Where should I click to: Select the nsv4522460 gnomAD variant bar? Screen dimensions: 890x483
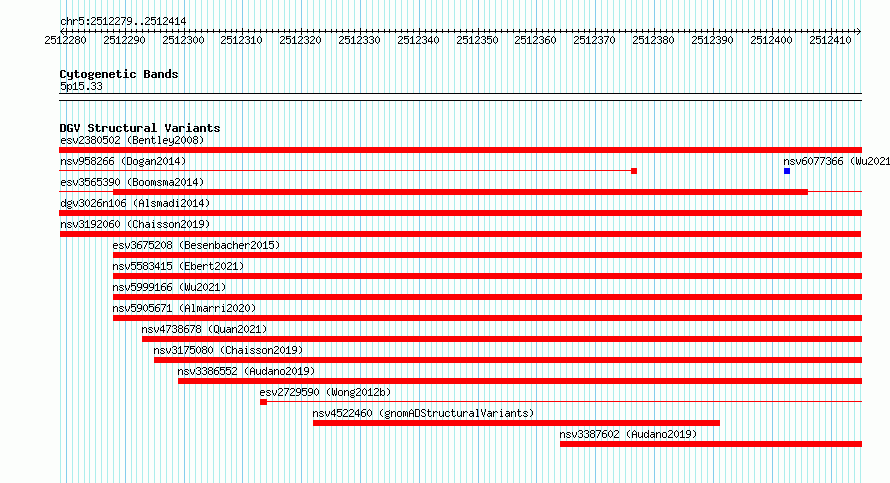click(x=517, y=423)
